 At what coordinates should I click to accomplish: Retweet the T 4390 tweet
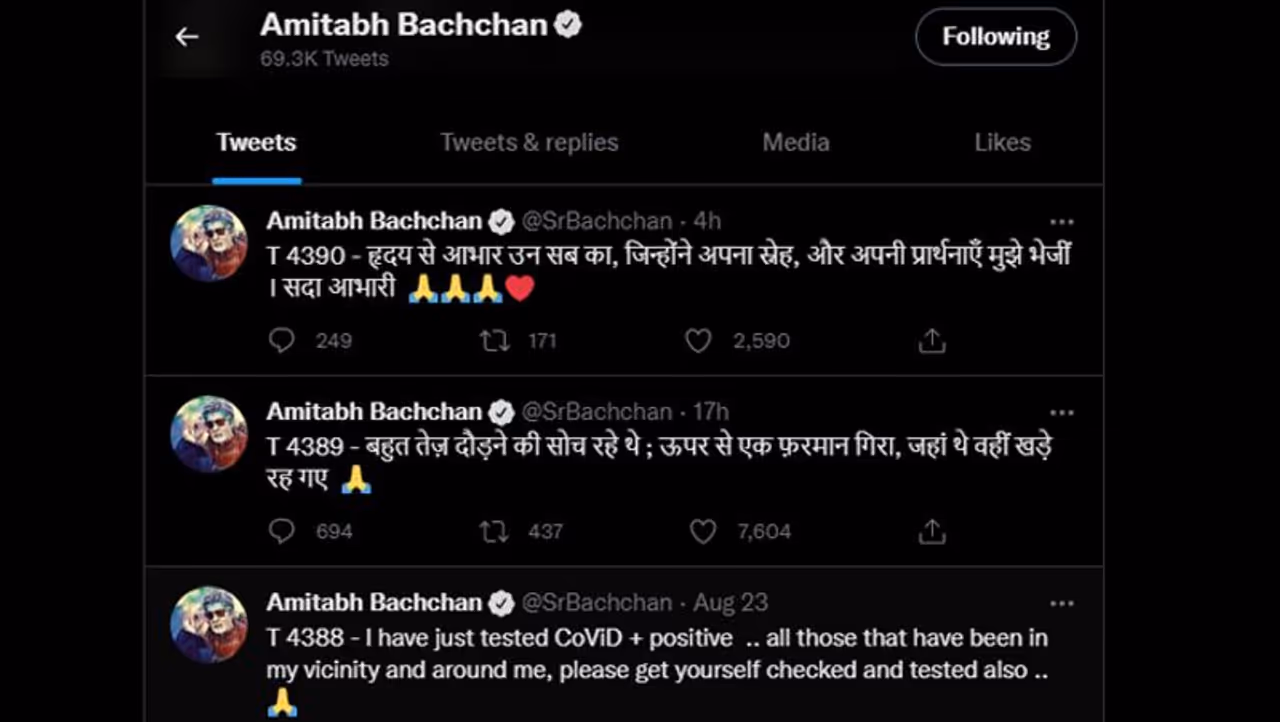(494, 341)
